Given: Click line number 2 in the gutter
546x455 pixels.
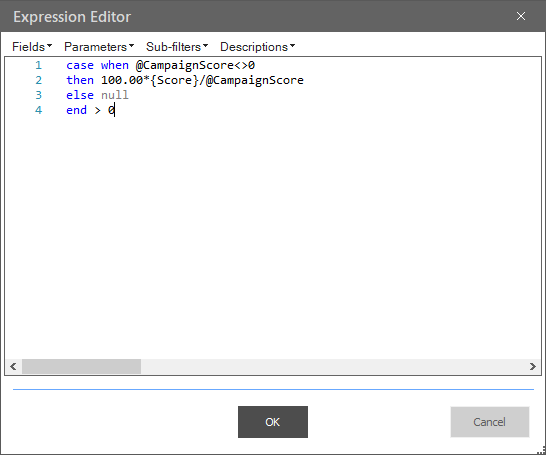Looking at the screenshot, I should (38, 80).
